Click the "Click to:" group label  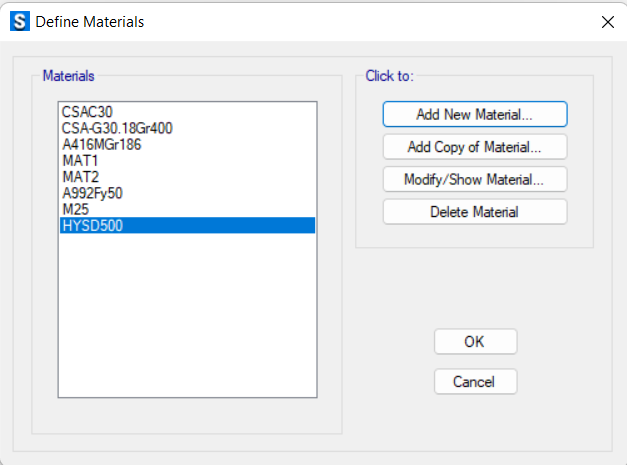pyautogui.click(x=389, y=76)
